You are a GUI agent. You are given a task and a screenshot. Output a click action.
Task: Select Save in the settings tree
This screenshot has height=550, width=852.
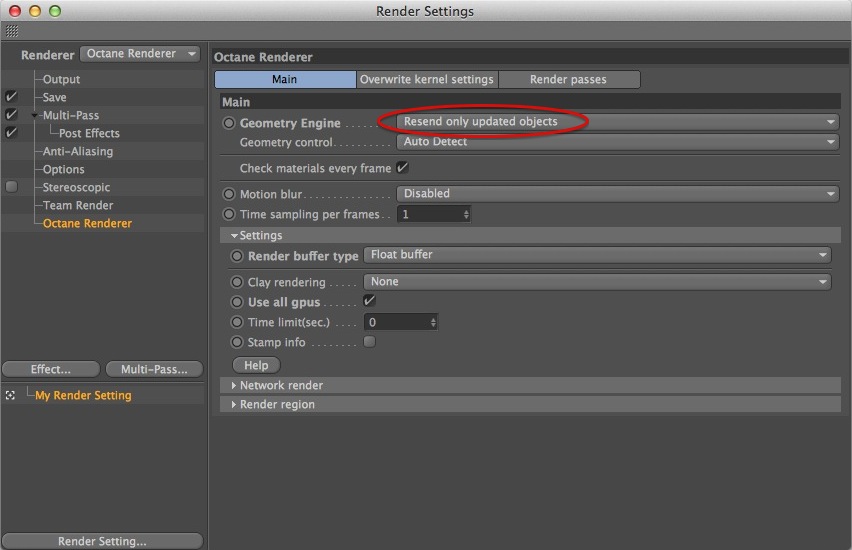pyautogui.click(x=54, y=97)
